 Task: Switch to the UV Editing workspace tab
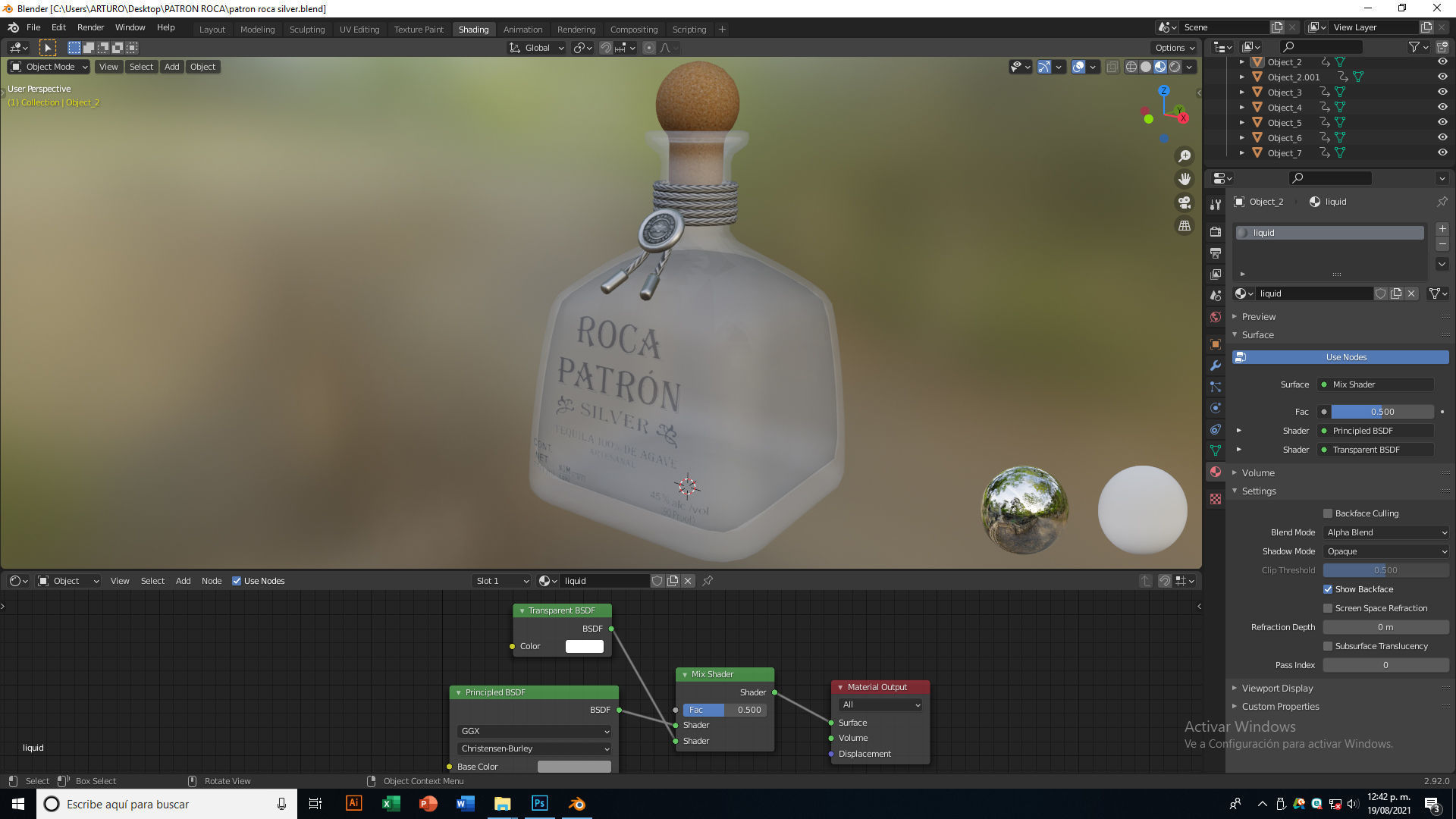359,30
